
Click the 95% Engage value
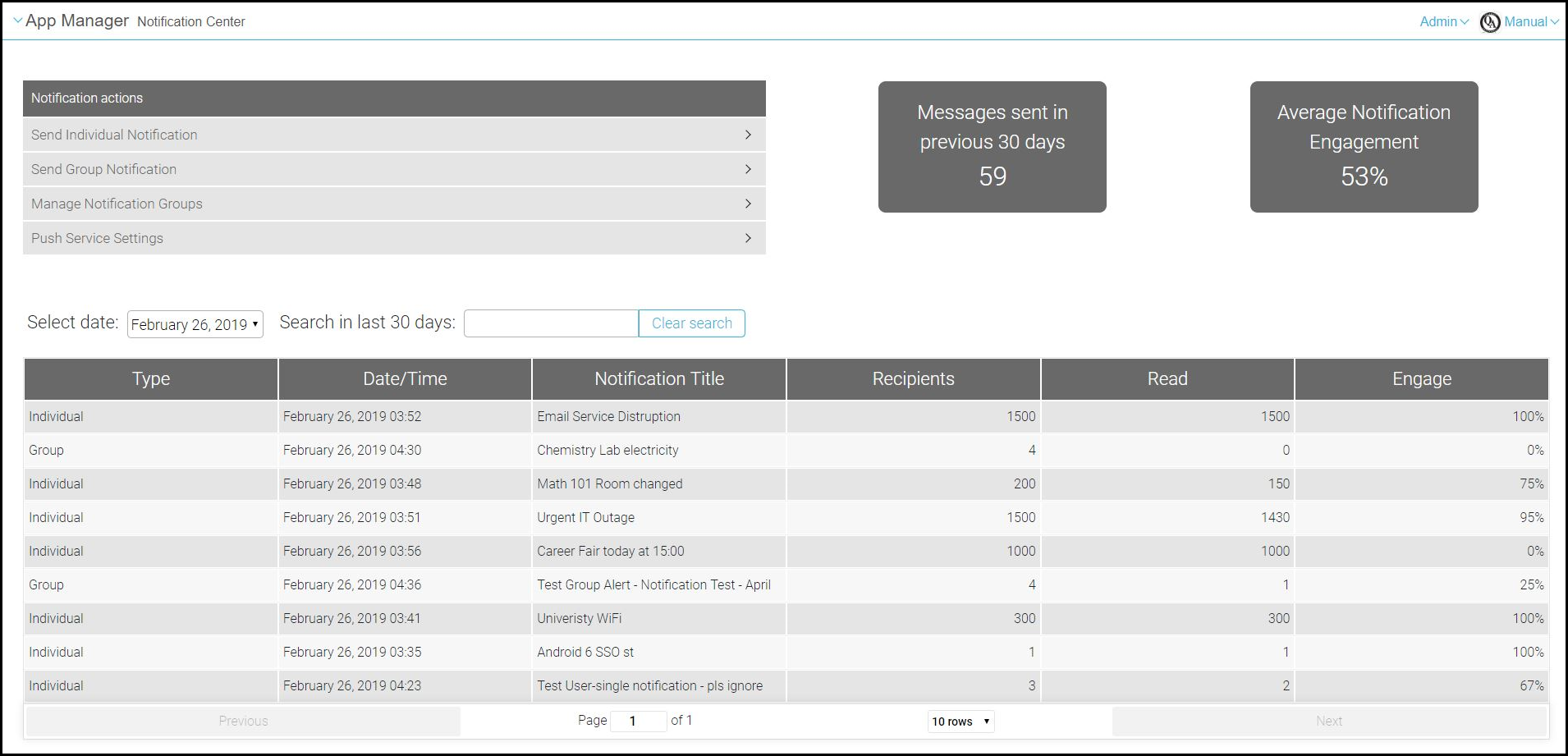click(x=1532, y=517)
